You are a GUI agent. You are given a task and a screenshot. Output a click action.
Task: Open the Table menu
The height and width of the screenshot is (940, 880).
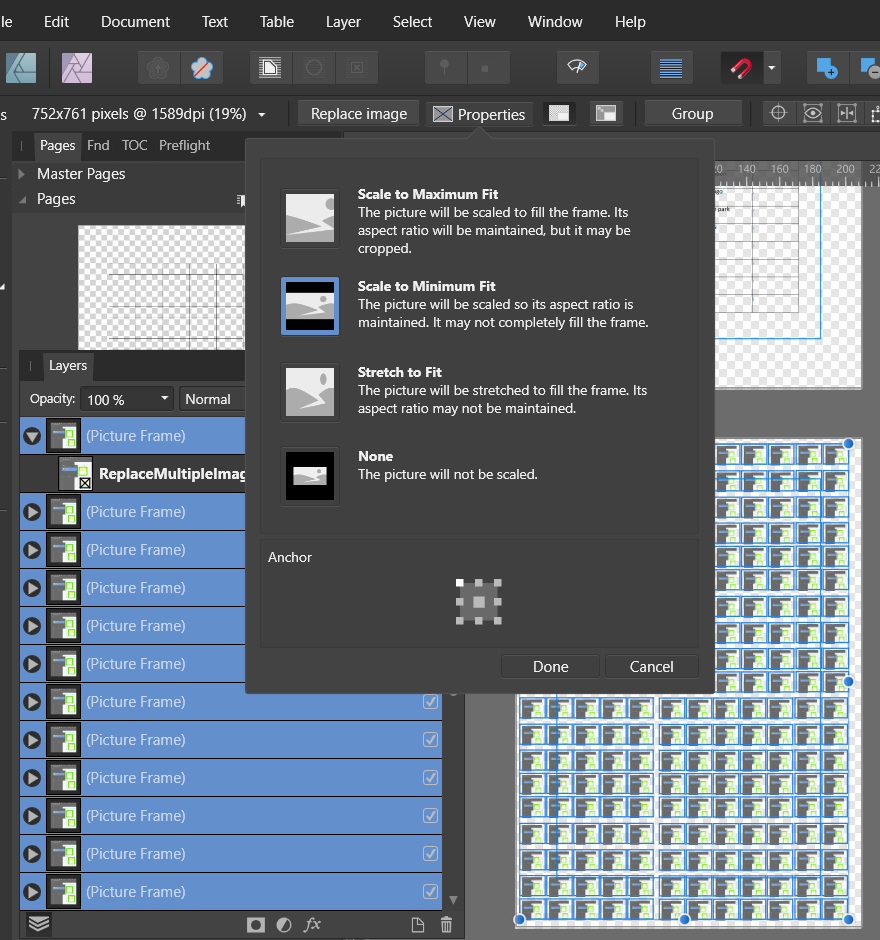click(x=277, y=21)
